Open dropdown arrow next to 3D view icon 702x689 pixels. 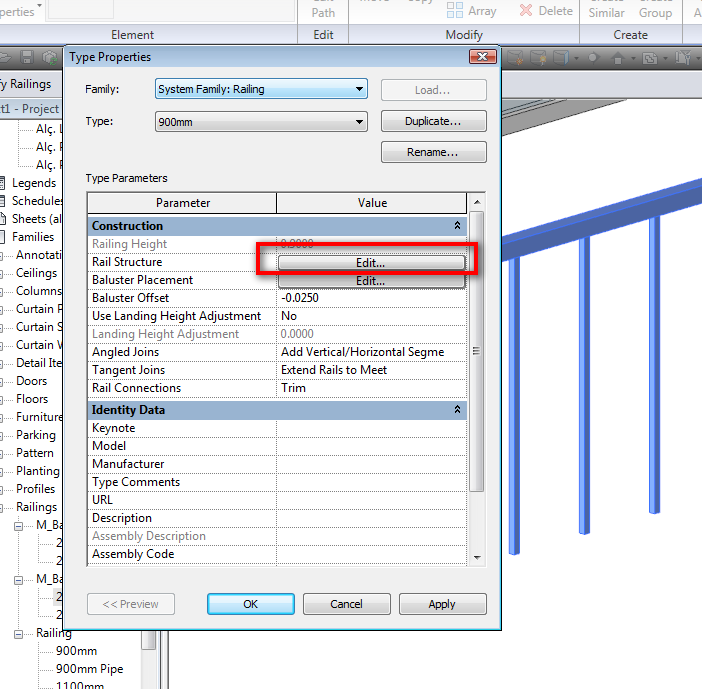point(633,58)
